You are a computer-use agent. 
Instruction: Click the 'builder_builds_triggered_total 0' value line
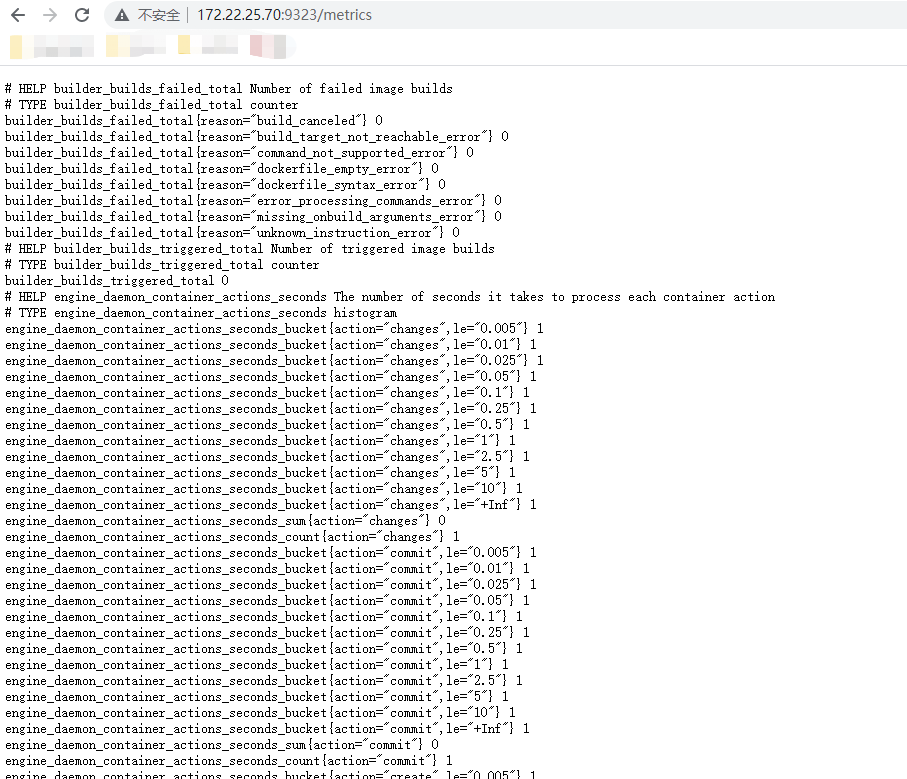pos(117,280)
